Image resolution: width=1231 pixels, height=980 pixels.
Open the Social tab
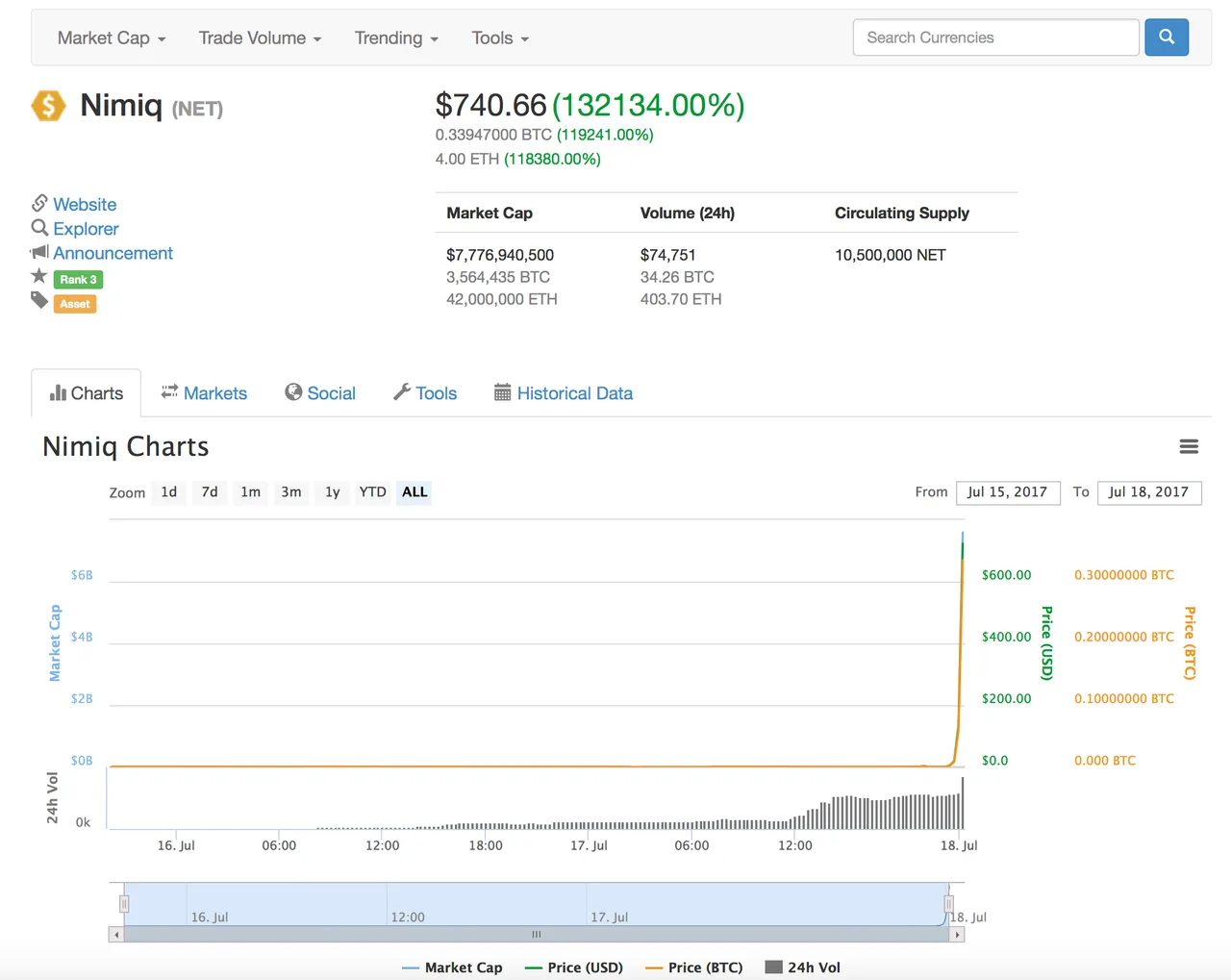(320, 393)
